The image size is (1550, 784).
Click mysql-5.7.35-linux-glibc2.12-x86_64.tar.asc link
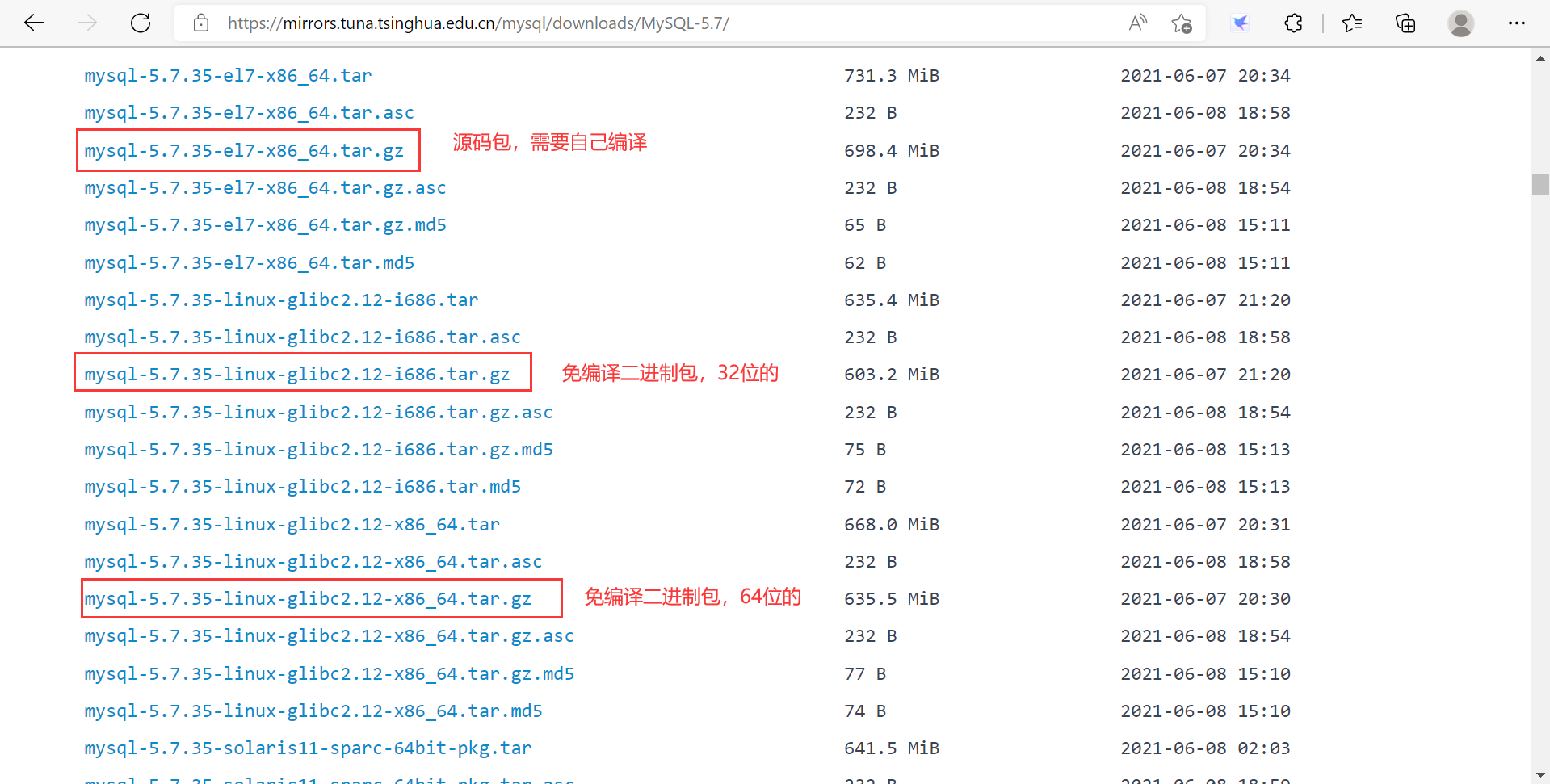[313, 561]
